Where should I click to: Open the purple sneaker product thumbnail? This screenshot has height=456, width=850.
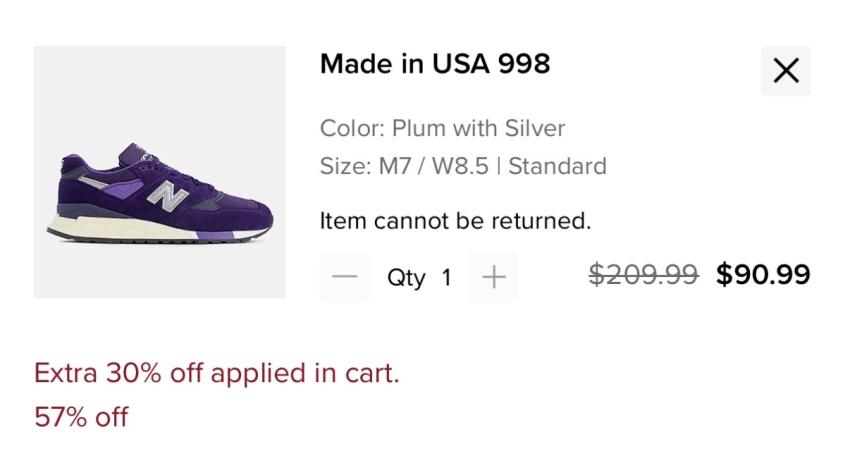coord(160,172)
